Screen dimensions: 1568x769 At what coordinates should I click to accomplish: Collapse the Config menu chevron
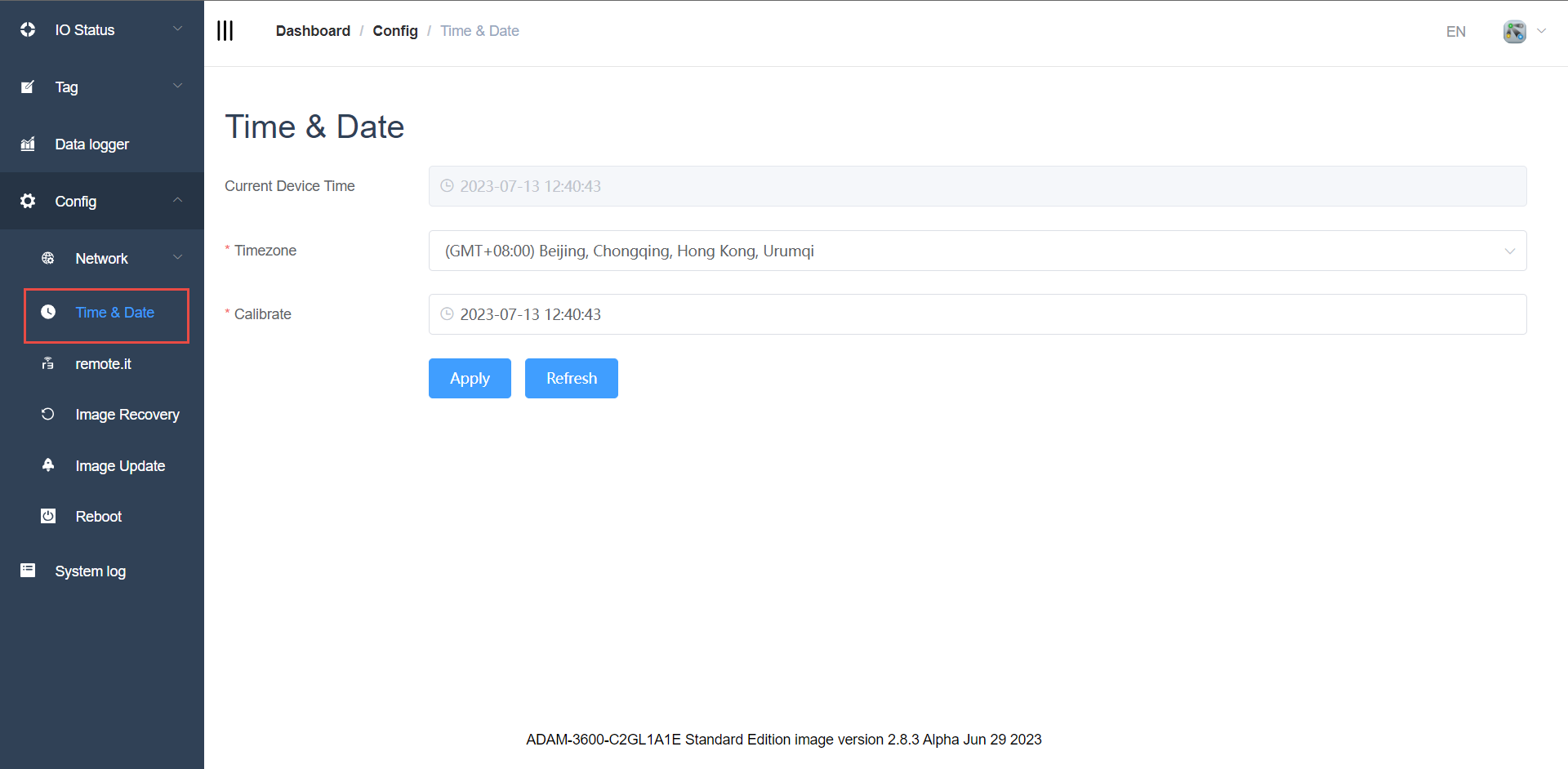pos(177,201)
